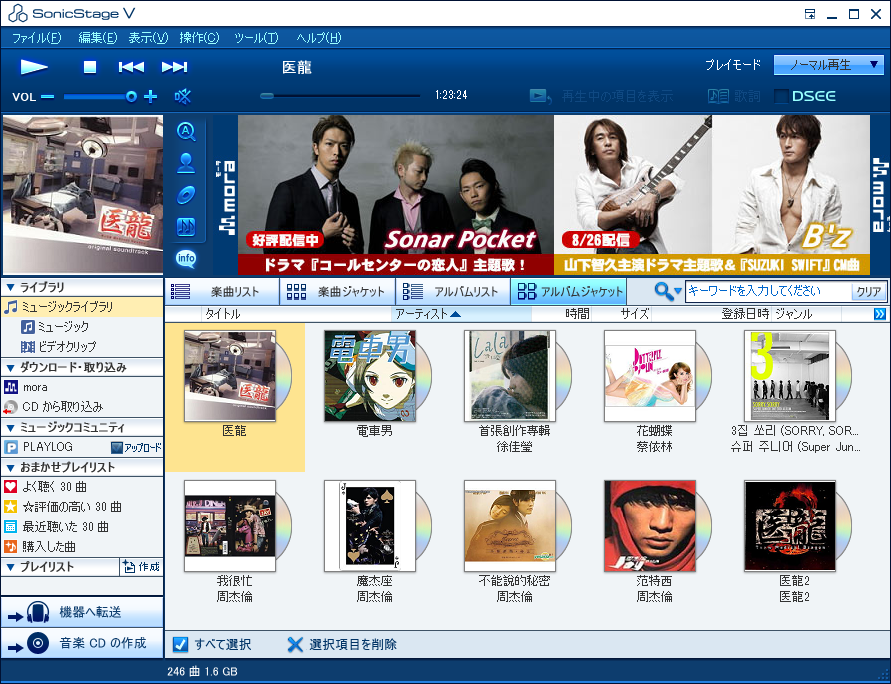Stop playback with the Stop button

point(90,67)
